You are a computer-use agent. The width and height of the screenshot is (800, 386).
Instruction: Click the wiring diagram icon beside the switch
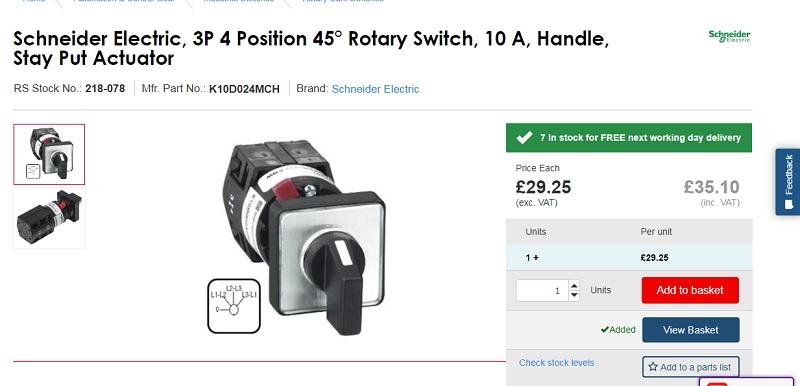[x=234, y=306]
